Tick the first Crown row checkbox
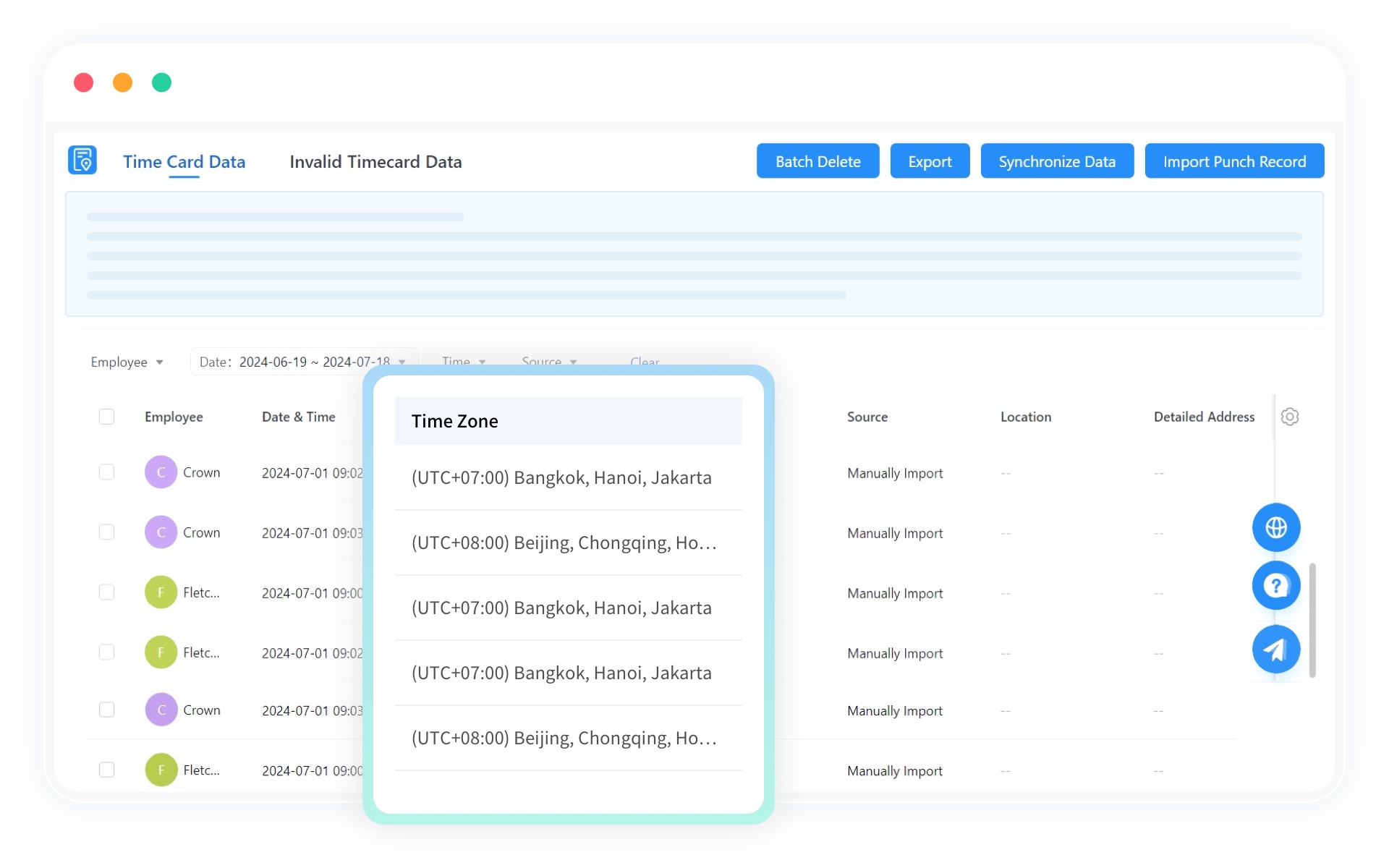The height and width of the screenshot is (868, 1389). click(x=106, y=472)
